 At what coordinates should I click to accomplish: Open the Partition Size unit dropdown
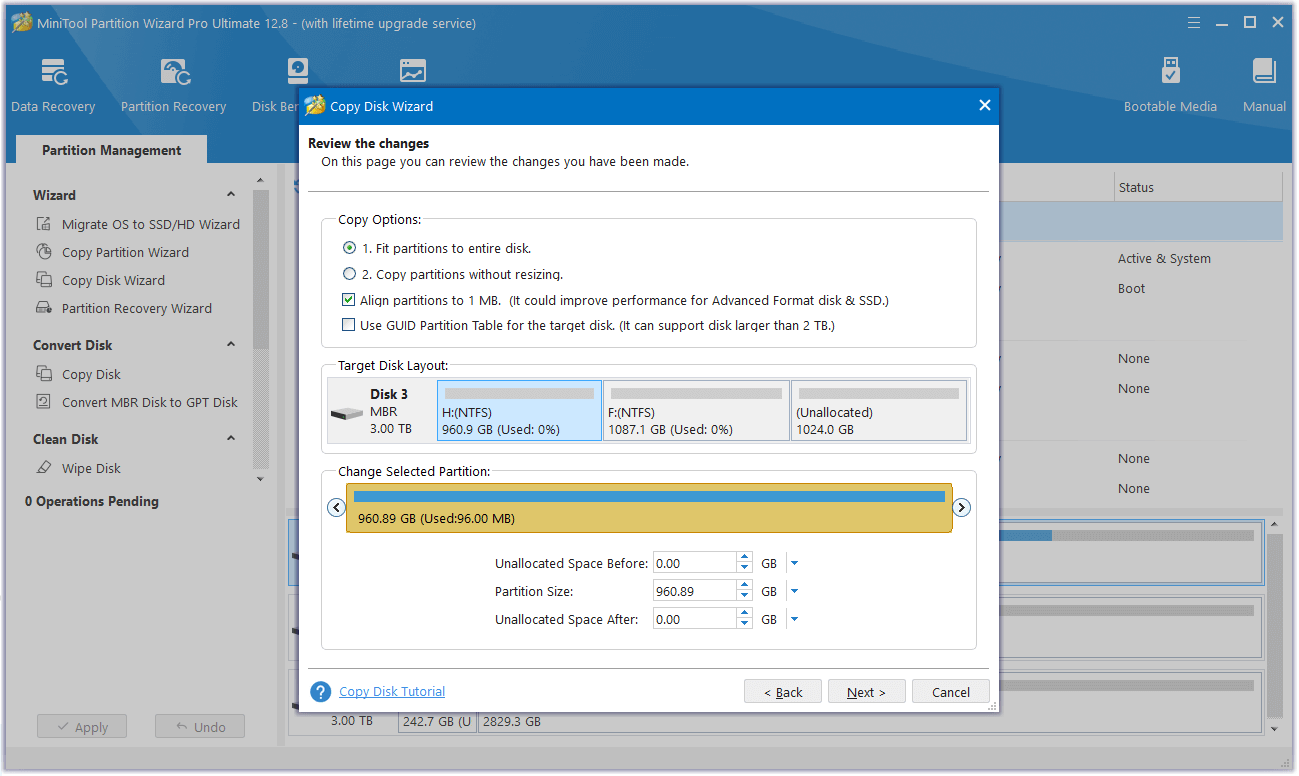click(794, 592)
